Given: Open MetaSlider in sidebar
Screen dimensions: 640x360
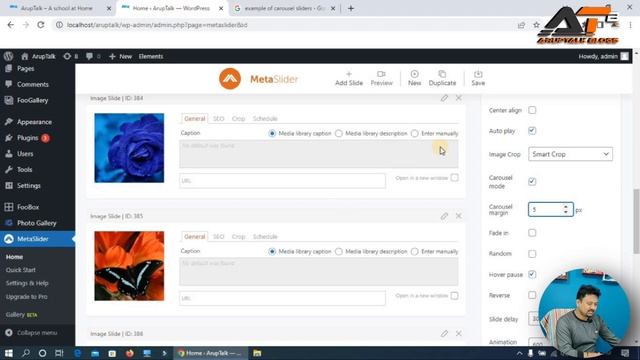Looking at the screenshot, I should pos(33,239).
